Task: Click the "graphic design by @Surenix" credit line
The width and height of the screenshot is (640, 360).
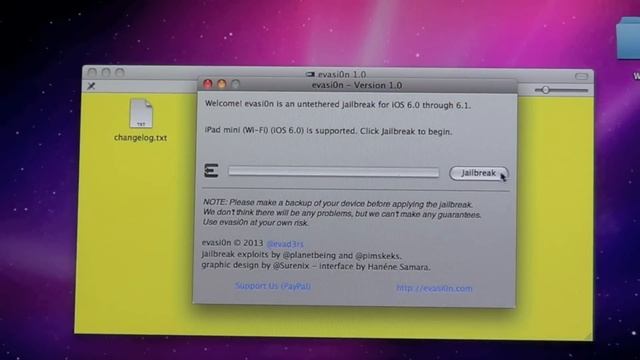Action: click(316, 266)
